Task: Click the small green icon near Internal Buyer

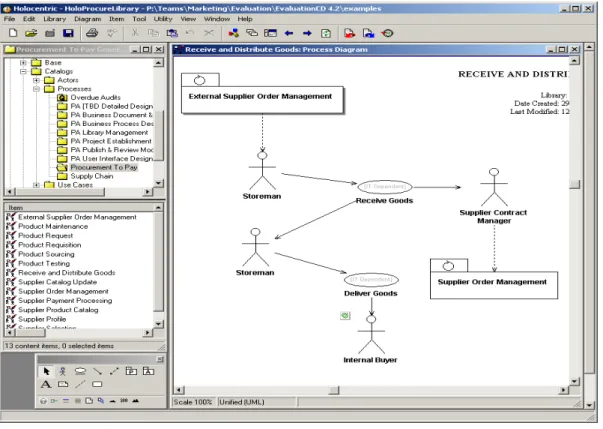Action: [x=345, y=316]
